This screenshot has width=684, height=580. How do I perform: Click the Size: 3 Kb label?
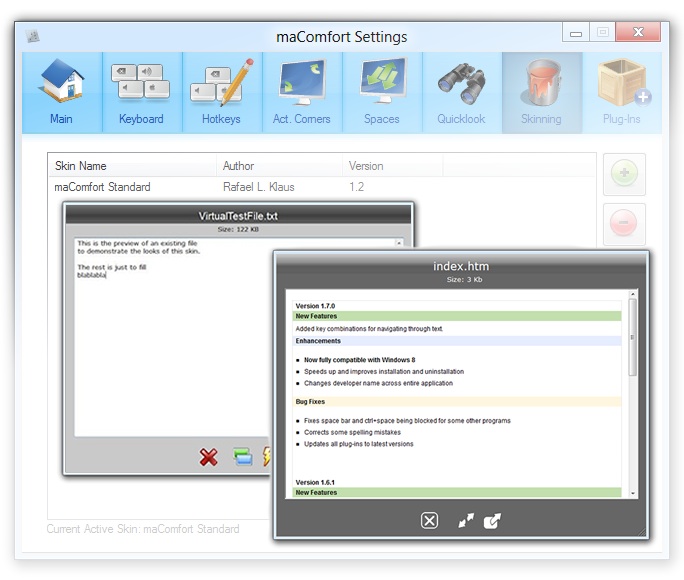[465, 280]
